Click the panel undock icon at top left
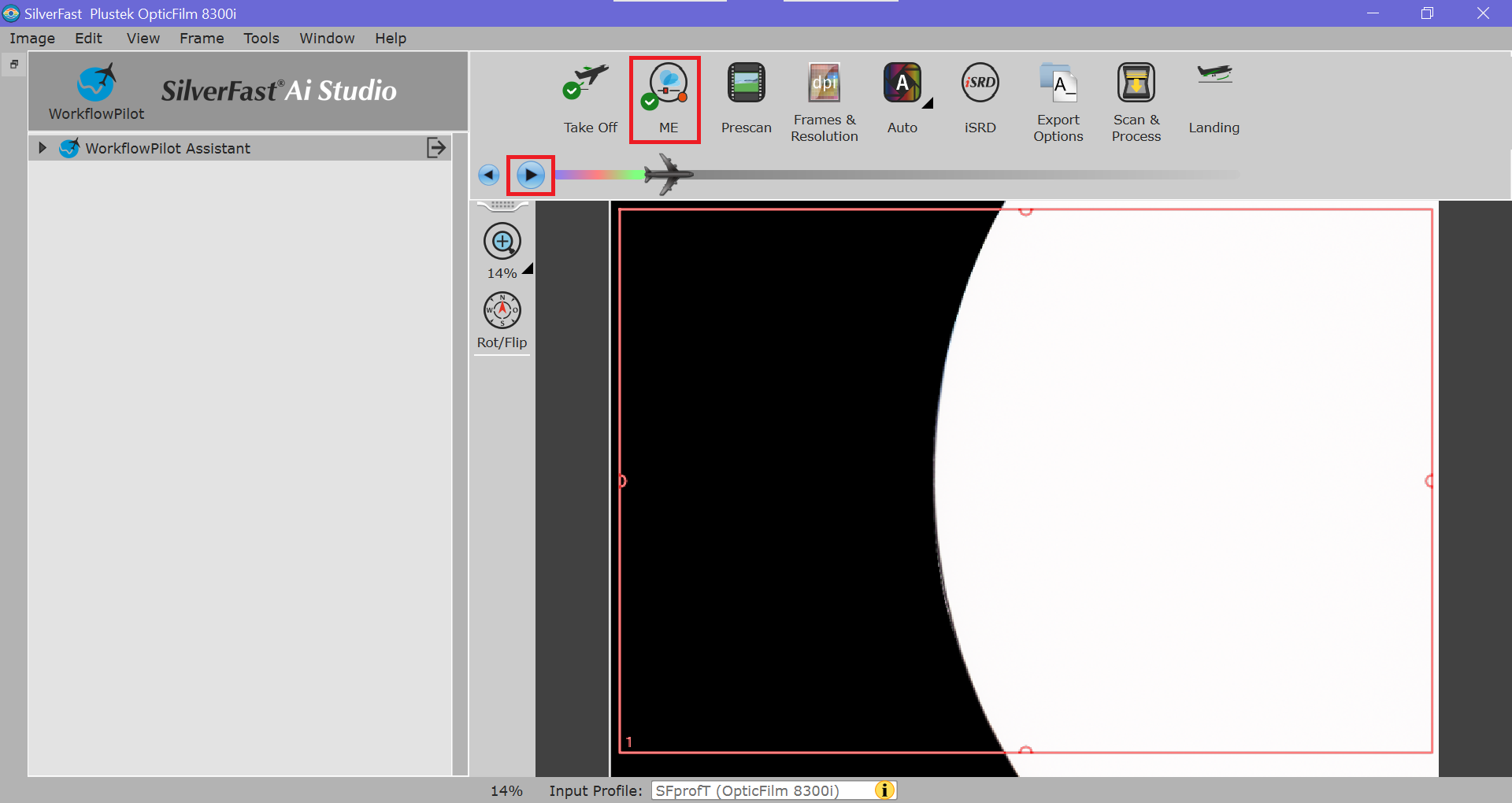The height and width of the screenshot is (803, 1512). pos(14,64)
